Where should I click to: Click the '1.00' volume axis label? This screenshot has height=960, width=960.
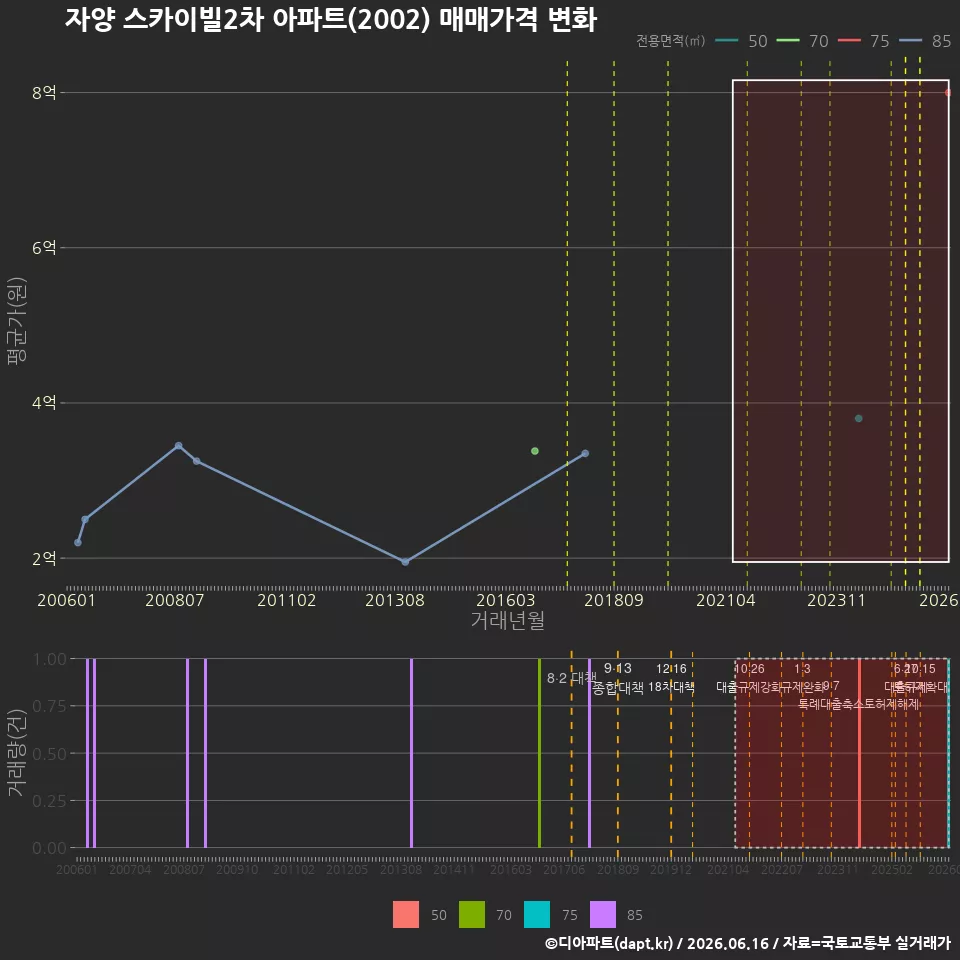50,659
